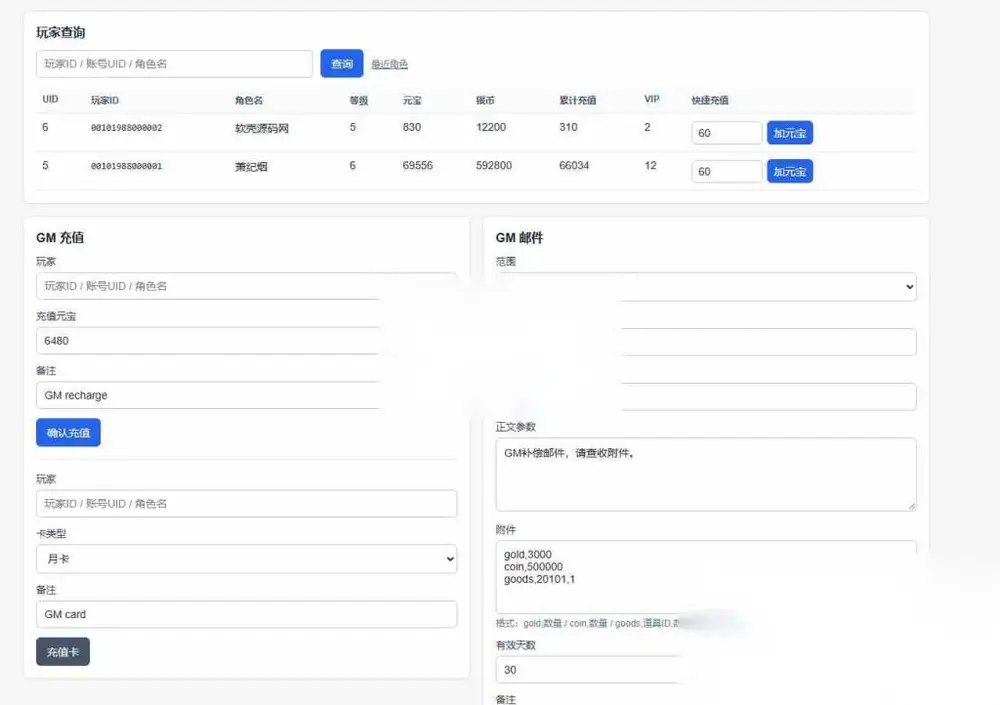The width and height of the screenshot is (1000, 705).
Task: Click the VIP value 12
Action: (651, 165)
